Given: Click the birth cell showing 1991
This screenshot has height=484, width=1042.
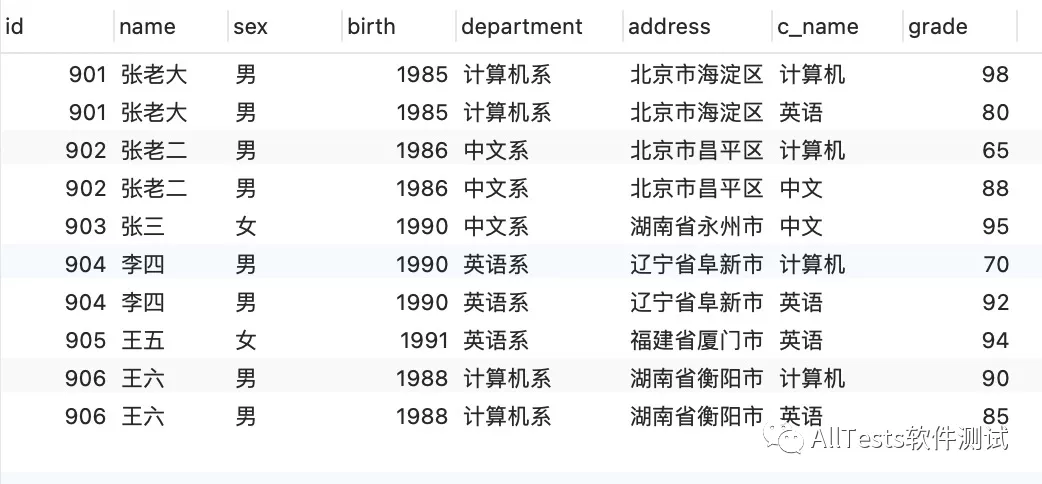Looking at the screenshot, I should (x=424, y=341).
